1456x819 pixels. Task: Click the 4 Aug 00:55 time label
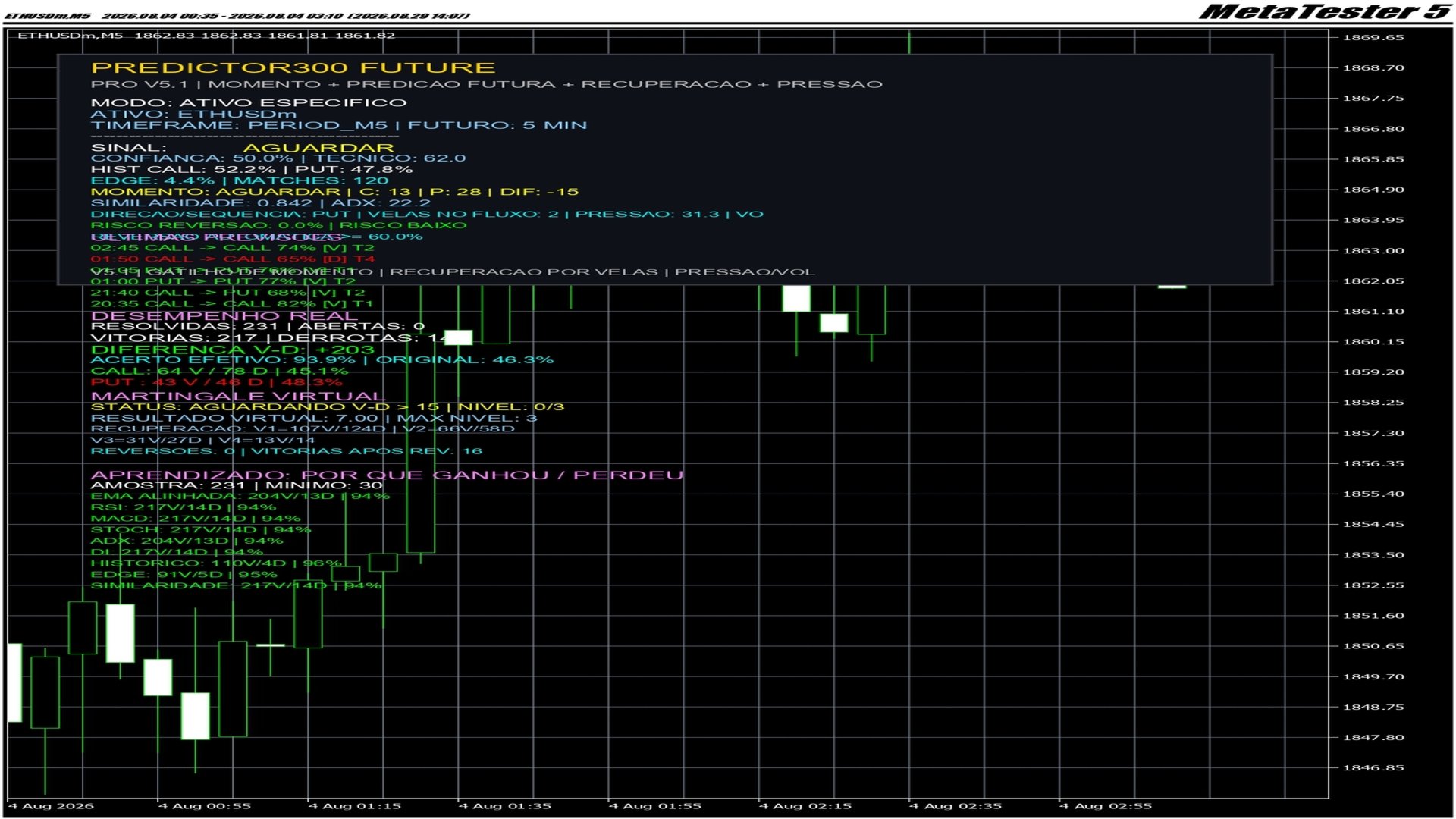(x=204, y=806)
